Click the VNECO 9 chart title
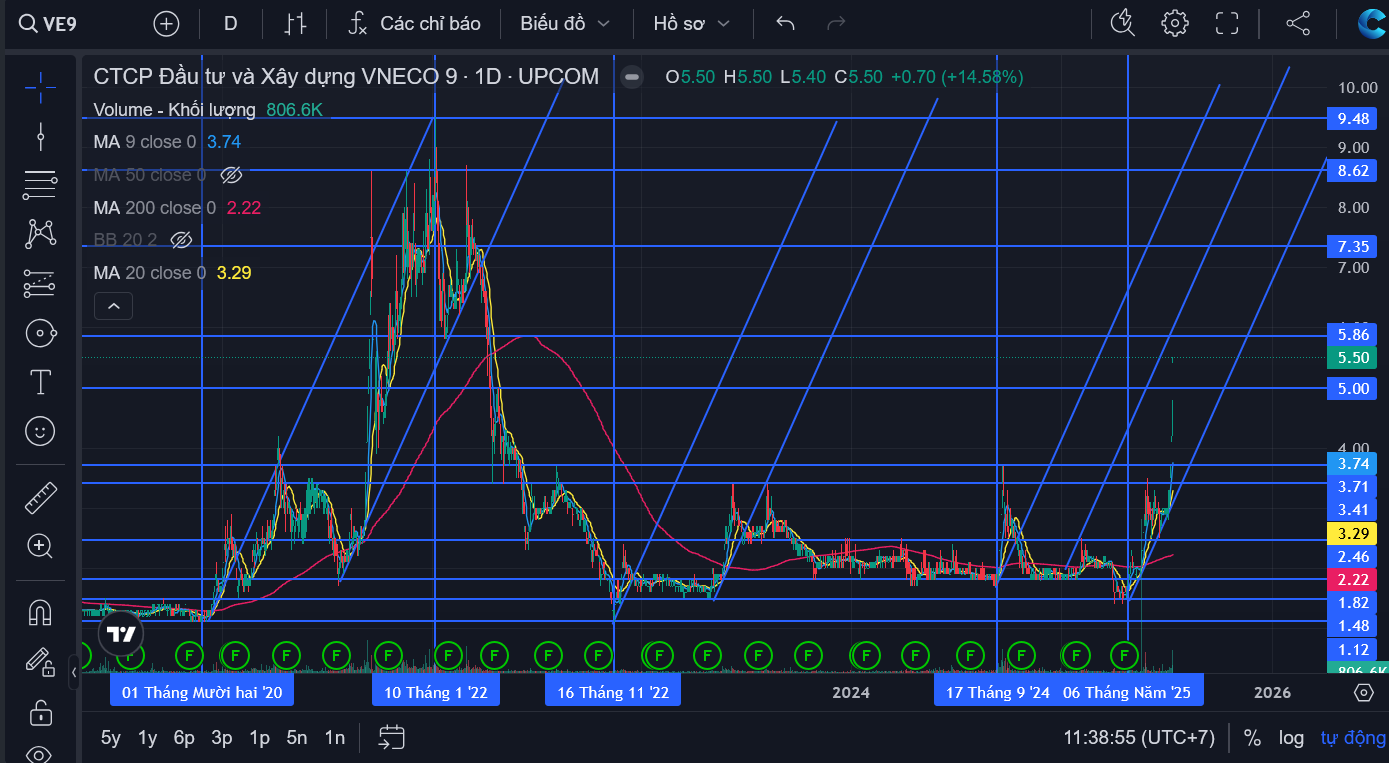1389x763 pixels. [x=346, y=77]
